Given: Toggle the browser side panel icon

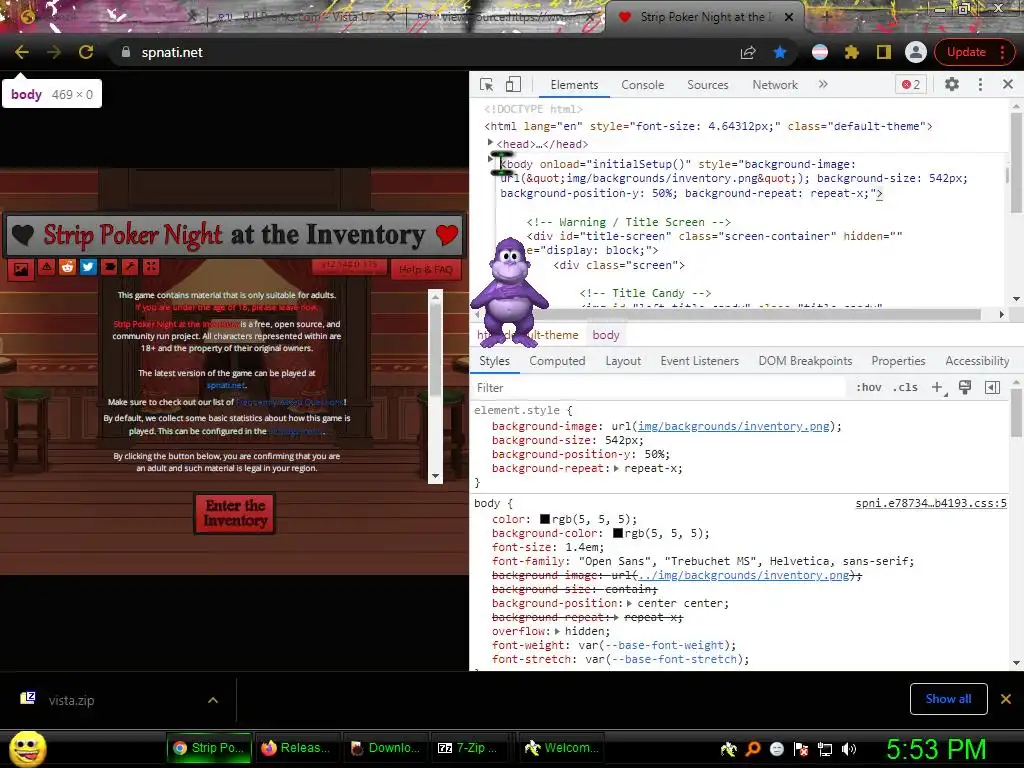Looking at the screenshot, I should tap(884, 52).
